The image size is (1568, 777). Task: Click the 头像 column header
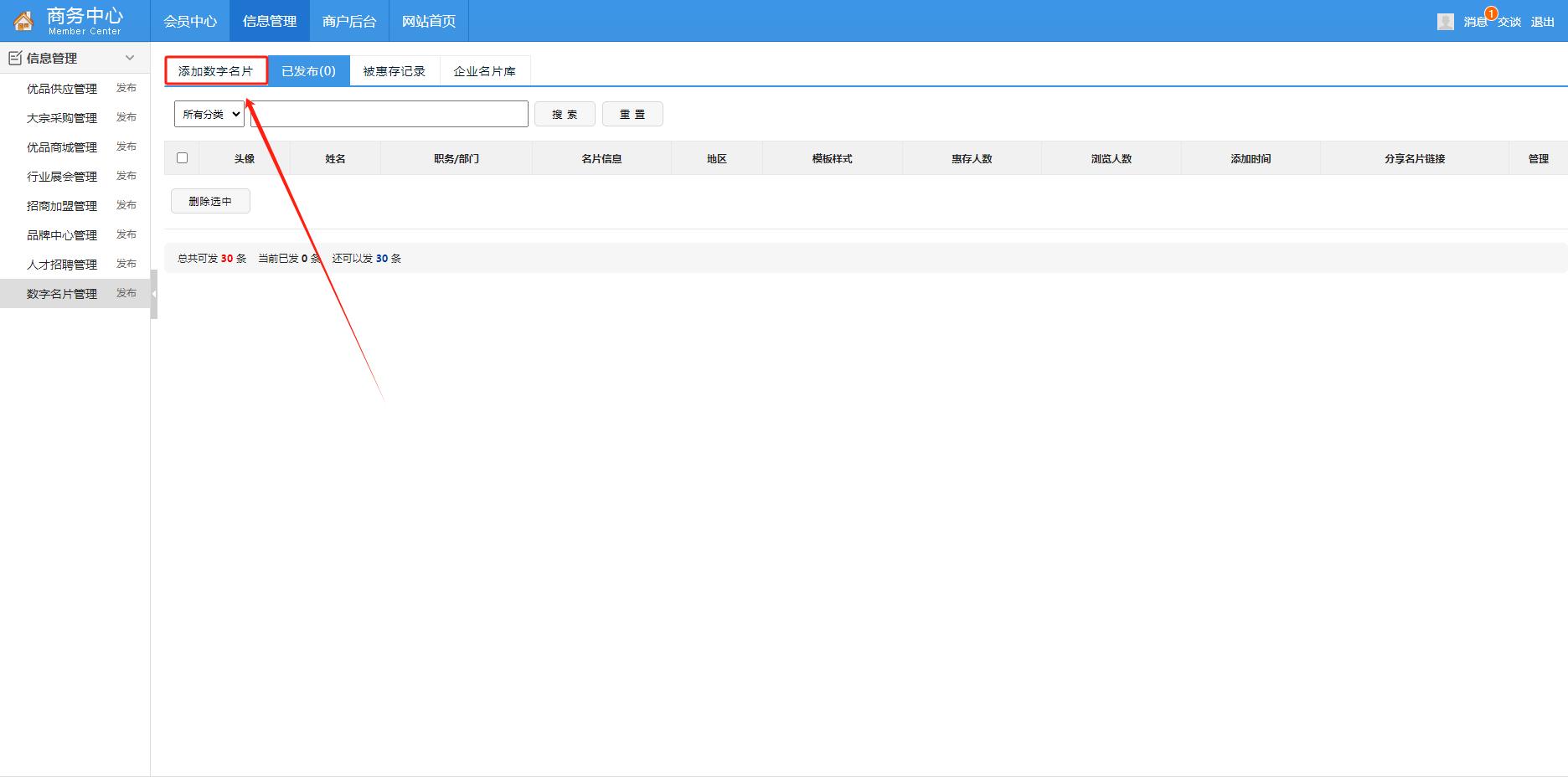pos(245,158)
